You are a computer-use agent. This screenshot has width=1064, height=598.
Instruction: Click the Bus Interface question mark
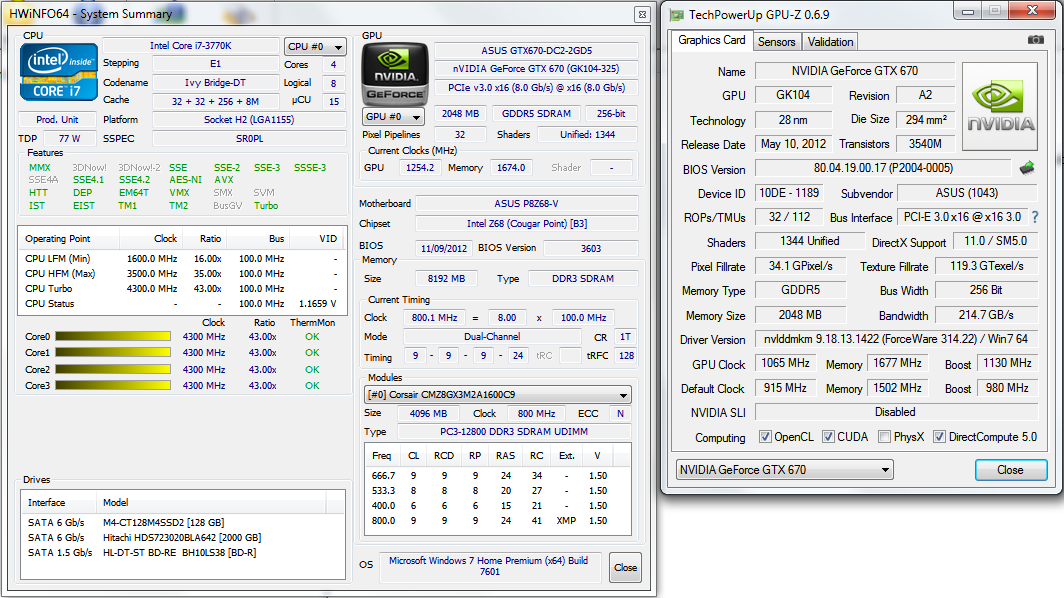coord(1035,217)
